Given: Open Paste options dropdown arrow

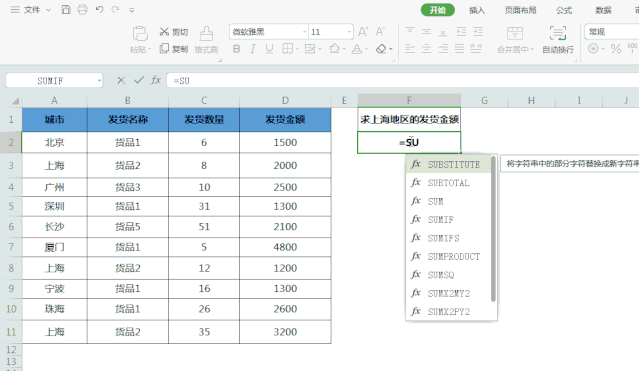Looking at the screenshot, I should (x=150, y=50).
